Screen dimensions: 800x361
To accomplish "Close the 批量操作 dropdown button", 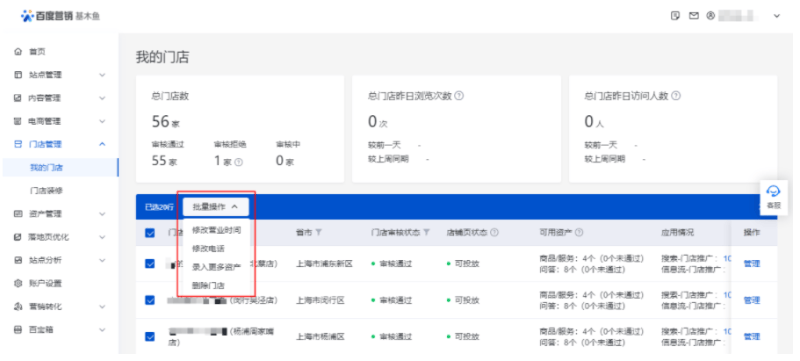I will click(216, 207).
